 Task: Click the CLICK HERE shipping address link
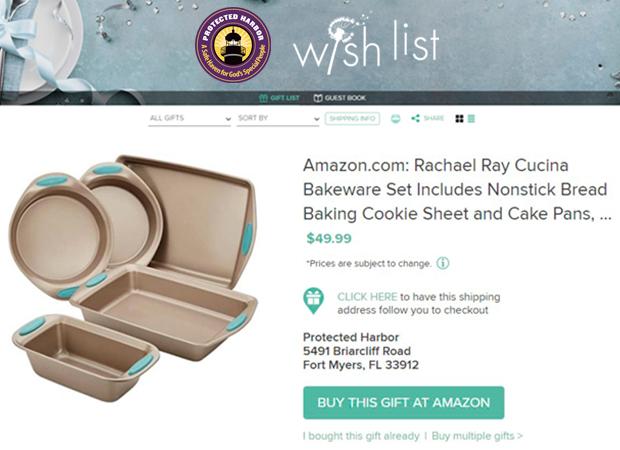(x=367, y=297)
